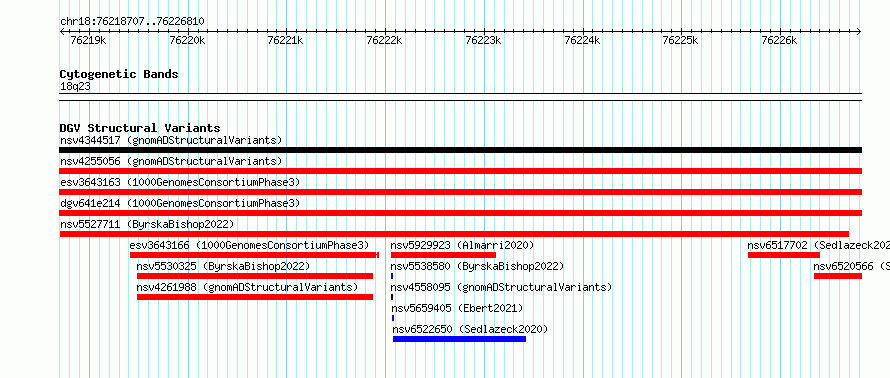Click the 76225k ruler tick label
Image resolution: width=890 pixels, height=378 pixels.
coord(681,40)
